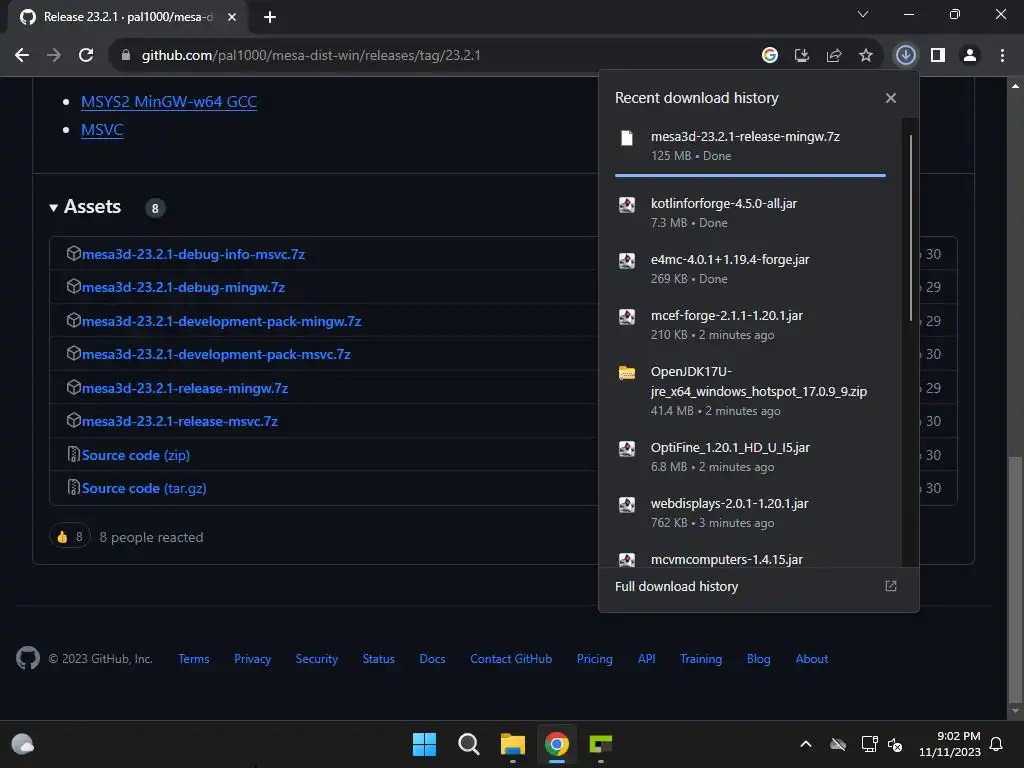Screen dimensions: 1024x768
Task: Toggle the Chrome downloads button
Action: tap(905, 56)
